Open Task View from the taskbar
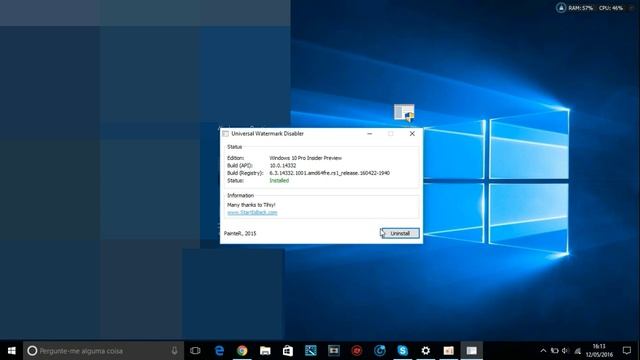Viewport: 640px width, 360px height. point(196,351)
